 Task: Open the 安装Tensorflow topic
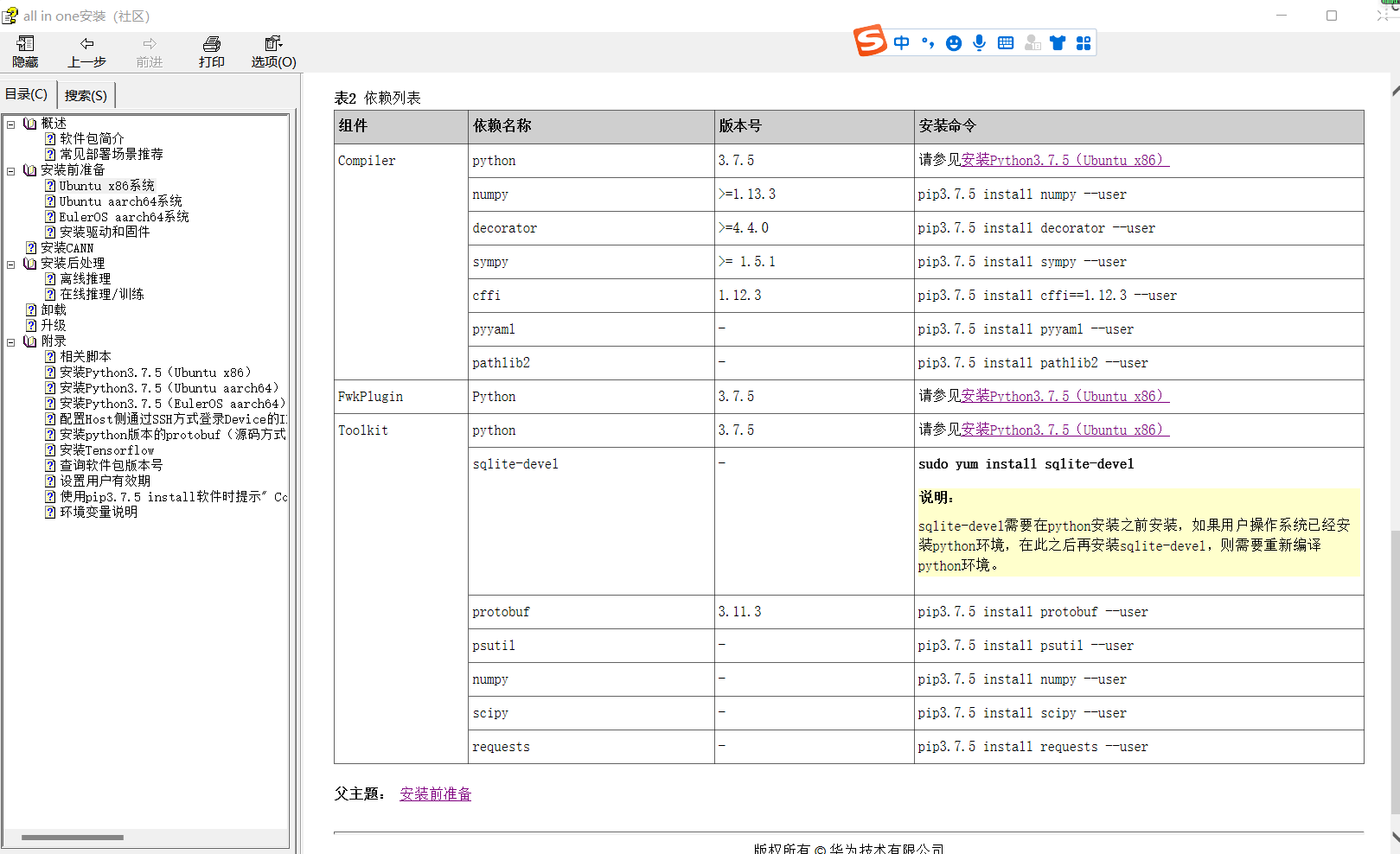coord(107,449)
